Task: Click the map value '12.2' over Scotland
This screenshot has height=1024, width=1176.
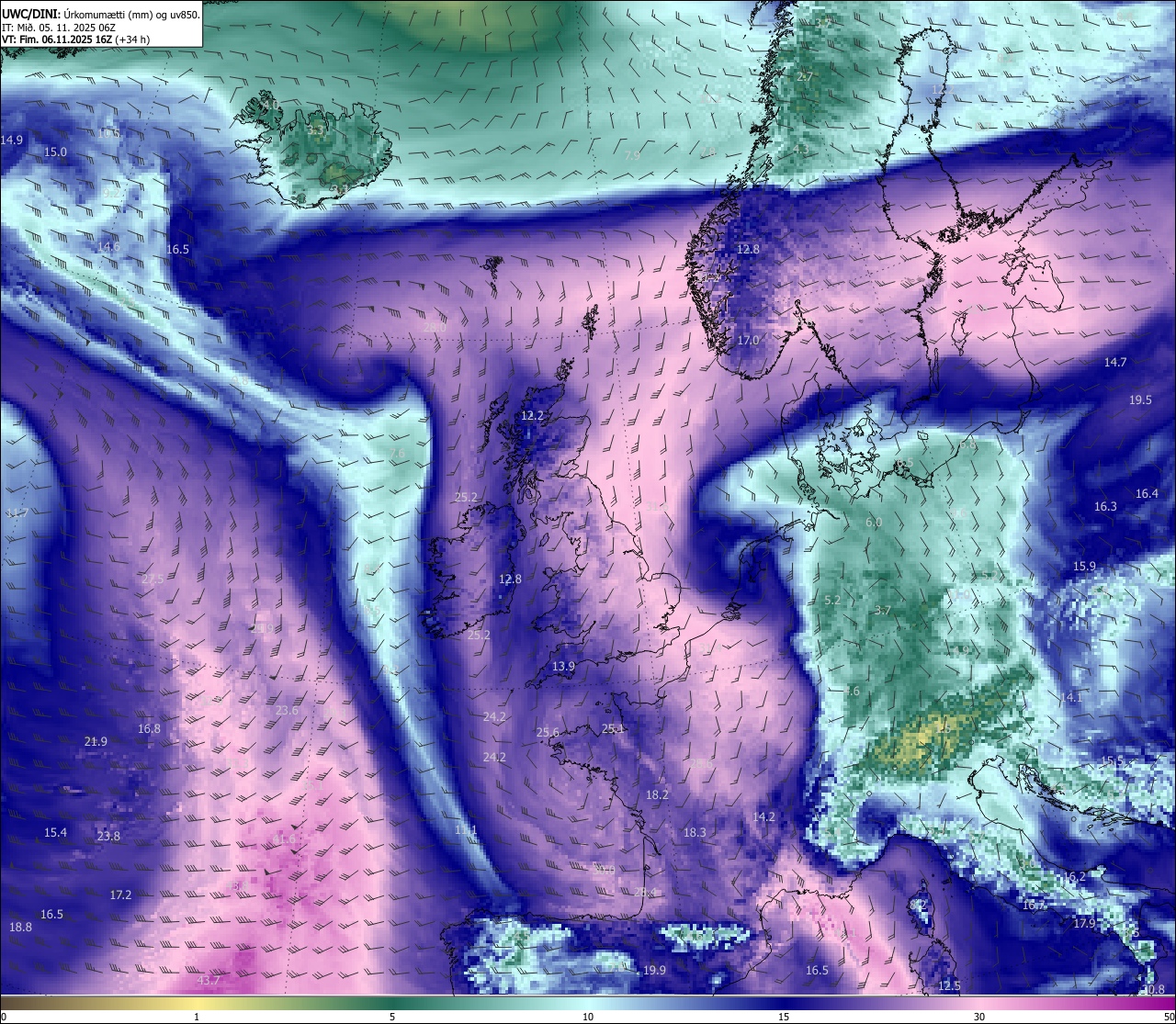Action: (532, 416)
